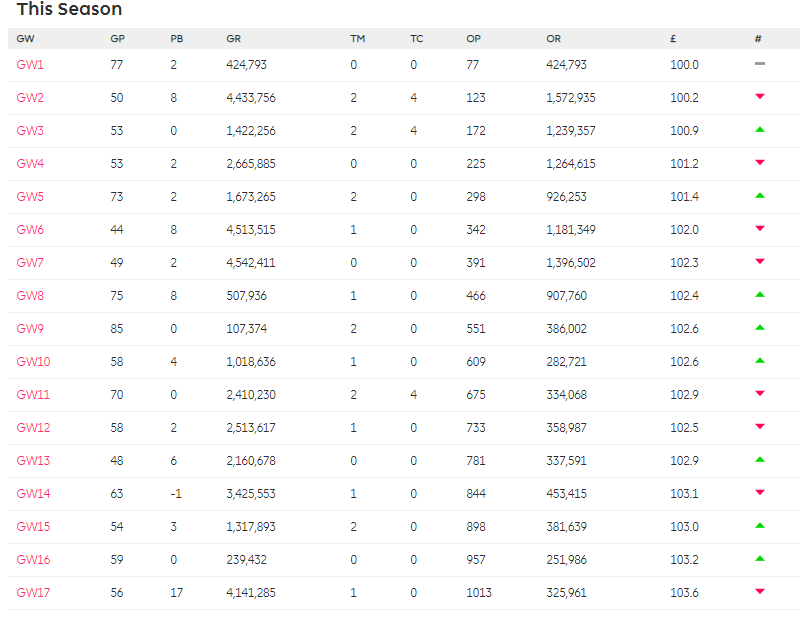This screenshot has width=808, height=619.
Task: Open the GW1 gameweek link
Action: click(x=30, y=64)
